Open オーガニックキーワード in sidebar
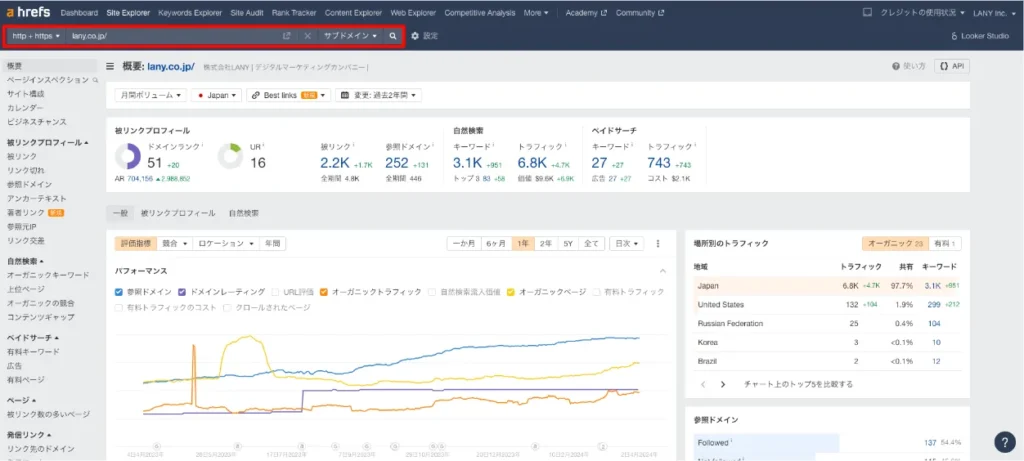Screen dimensions: 1024x461 pos(48,275)
